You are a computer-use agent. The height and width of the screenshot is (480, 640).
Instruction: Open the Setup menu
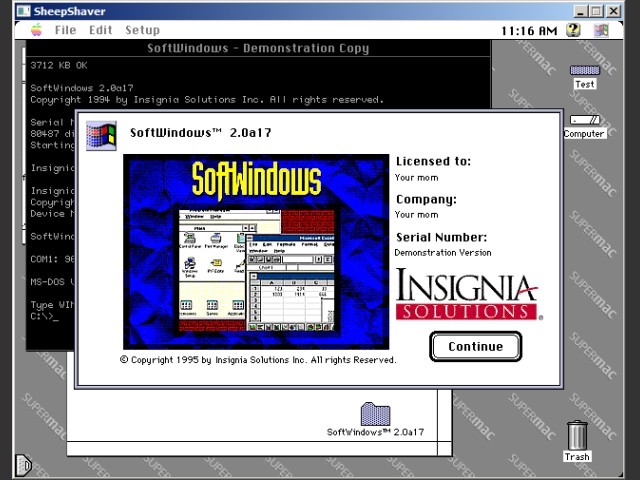(142, 30)
